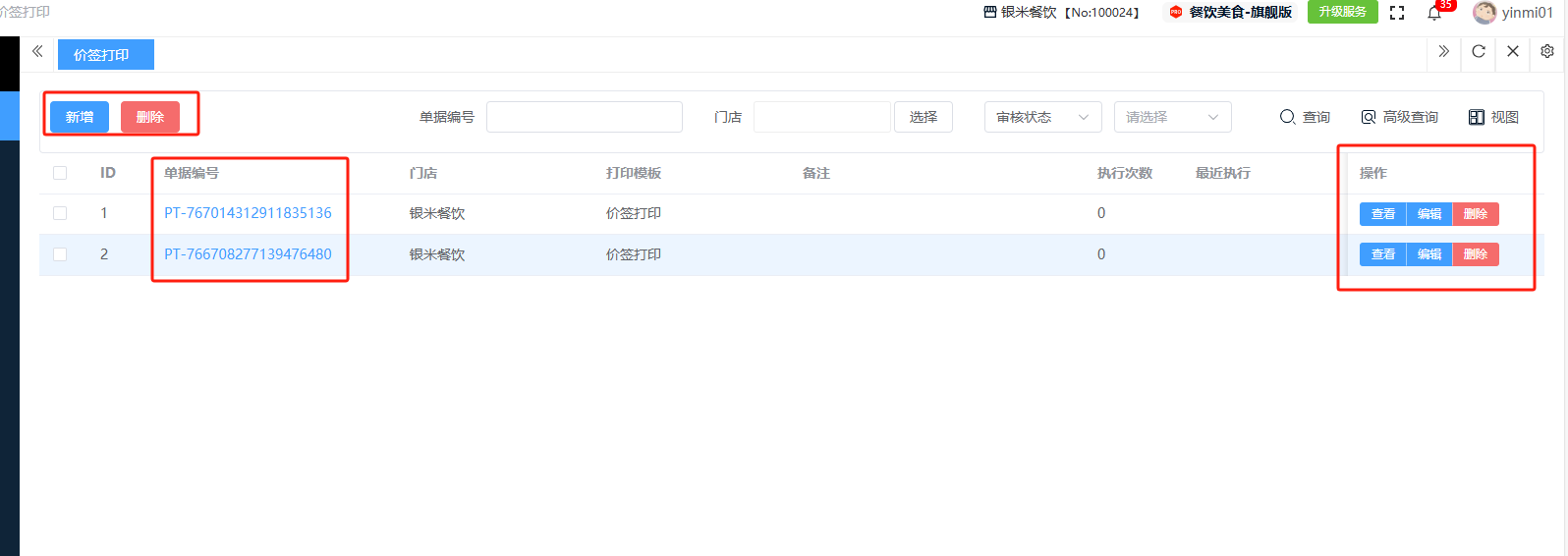
Task: Focus the 单据编号 input field
Action: (x=584, y=117)
